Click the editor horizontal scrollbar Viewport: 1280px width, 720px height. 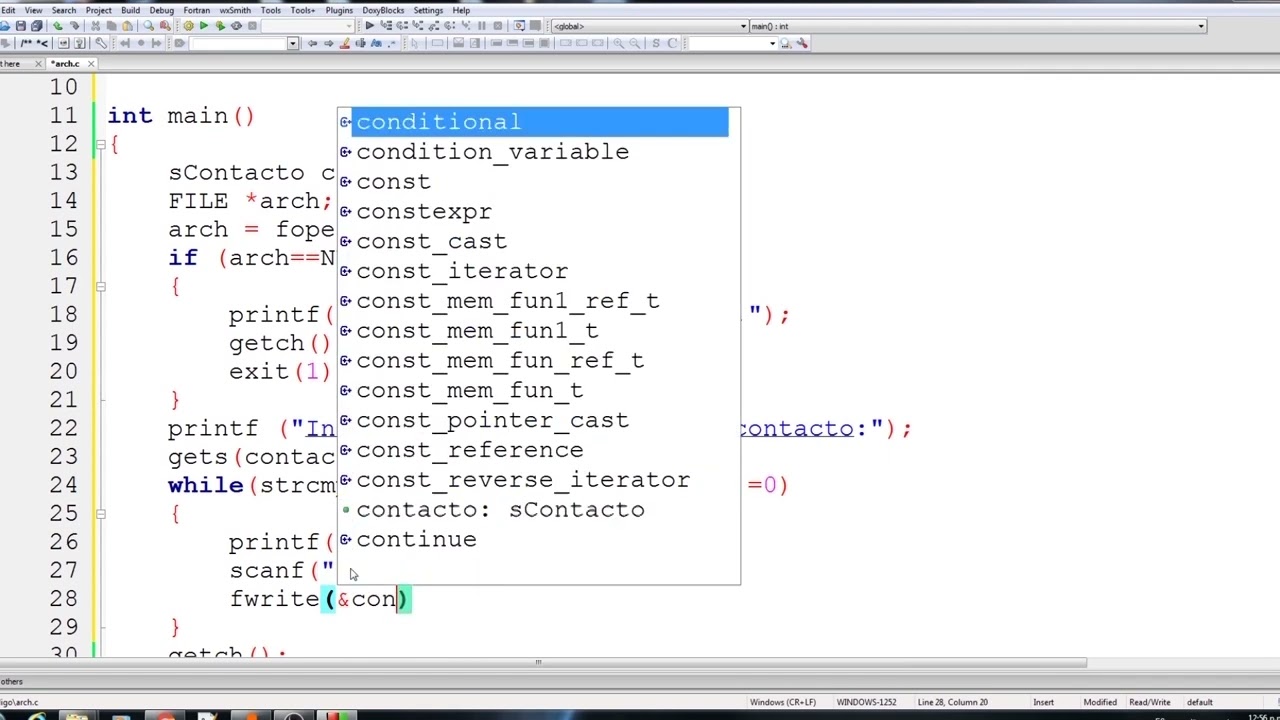(x=538, y=662)
